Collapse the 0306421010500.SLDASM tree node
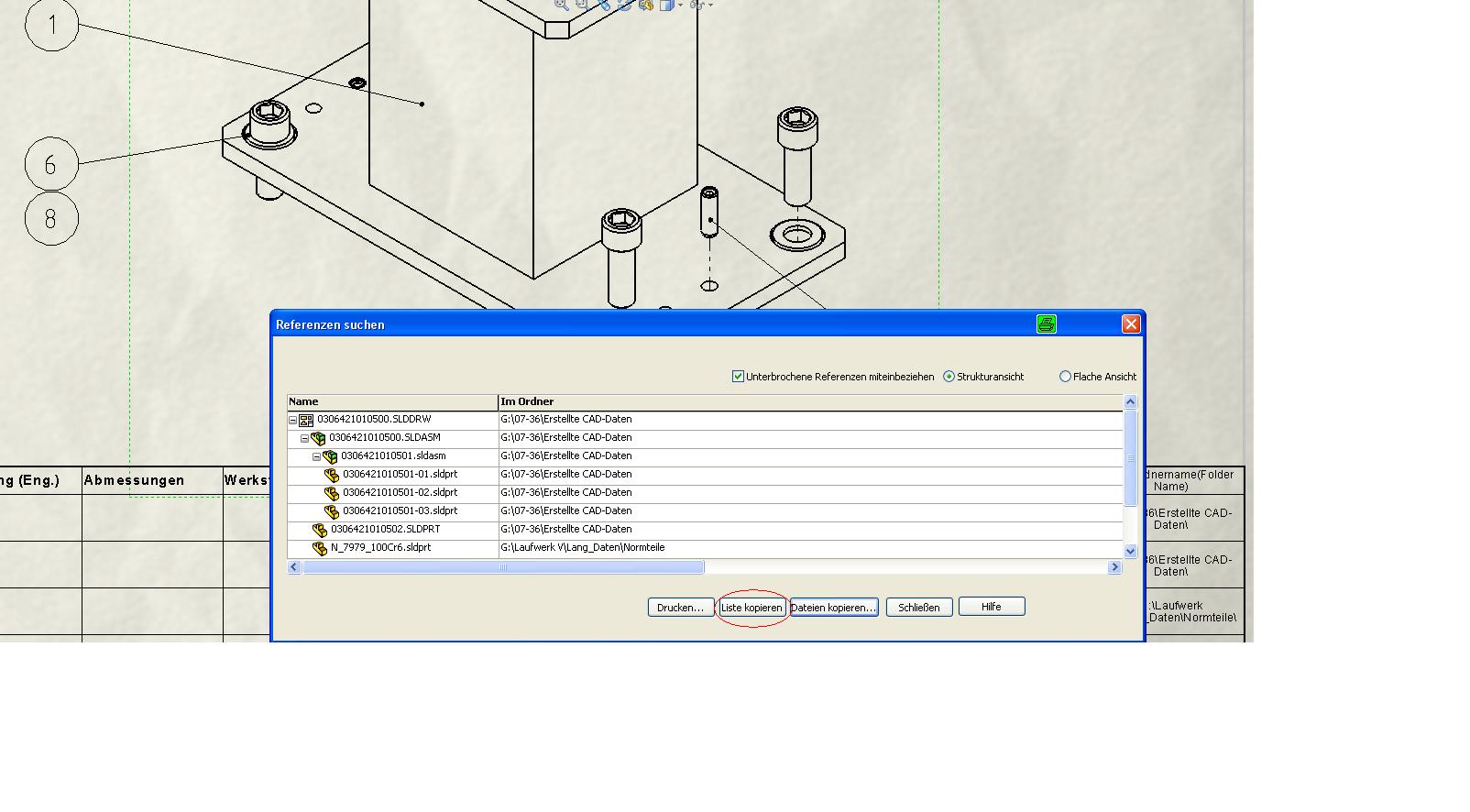The image size is (1470, 812). coord(305,438)
